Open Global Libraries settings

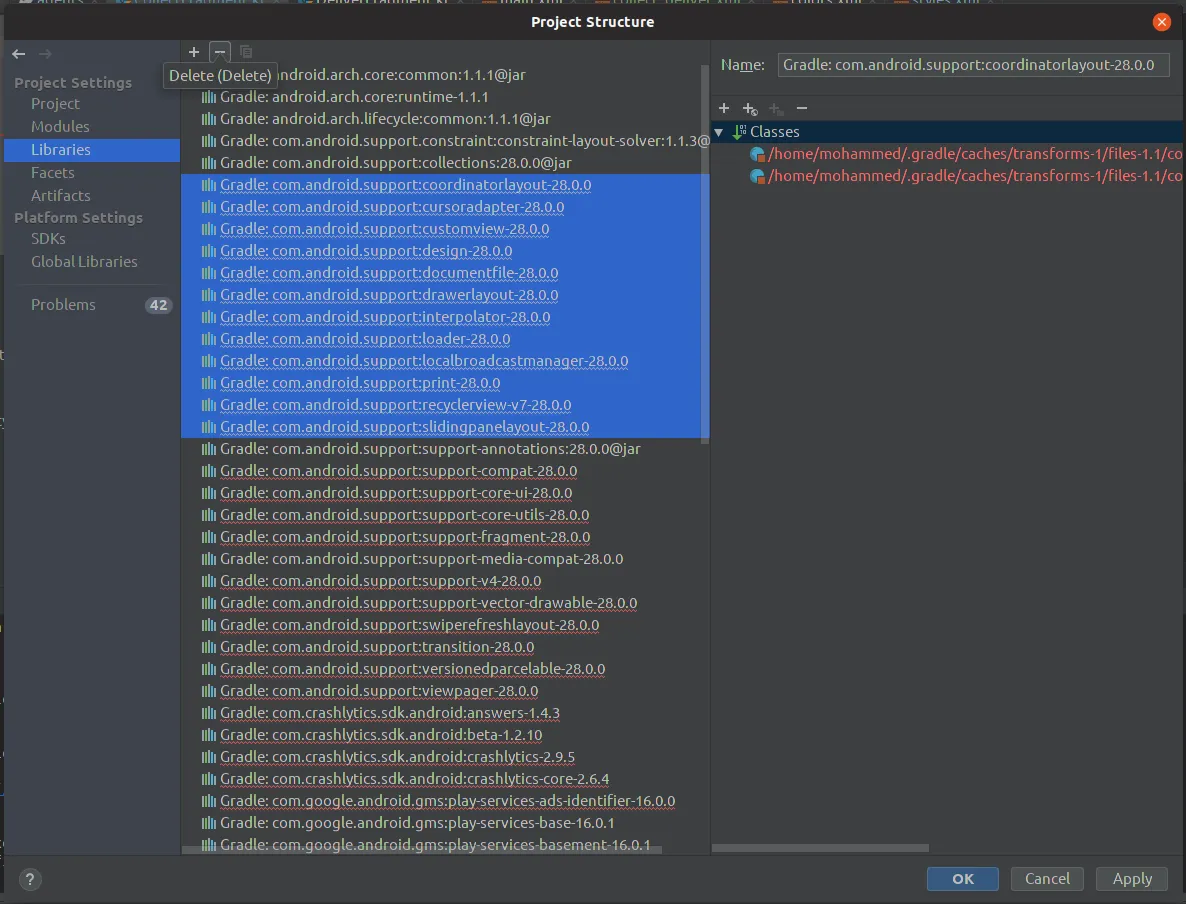coord(84,261)
